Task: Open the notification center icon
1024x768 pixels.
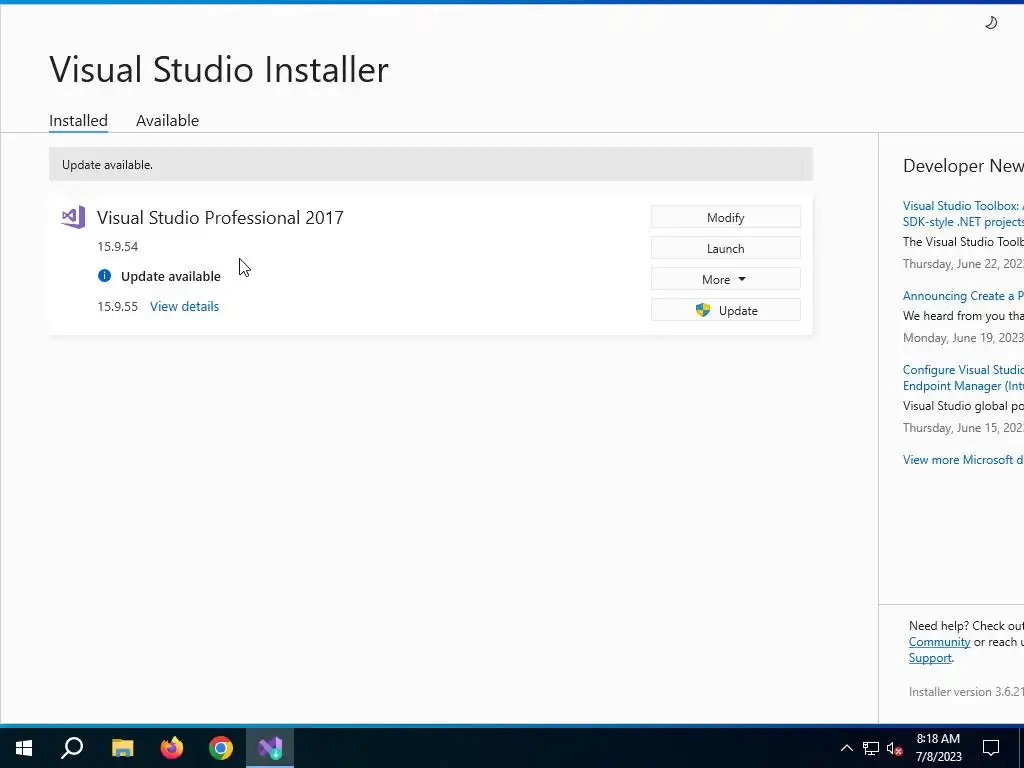Action: pos(991,748)
